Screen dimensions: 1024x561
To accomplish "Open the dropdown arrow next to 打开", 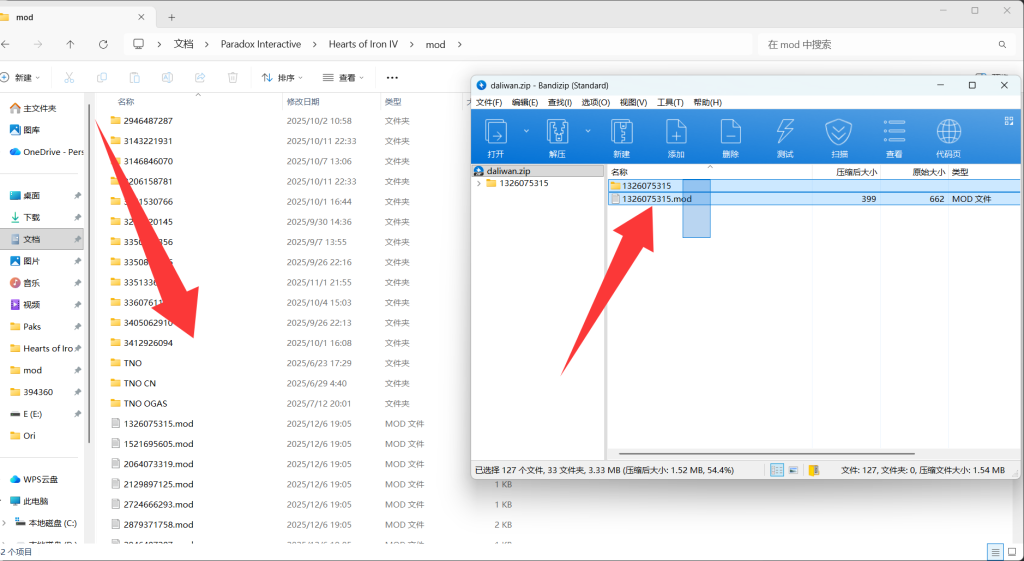I will [x=526, y=130].
